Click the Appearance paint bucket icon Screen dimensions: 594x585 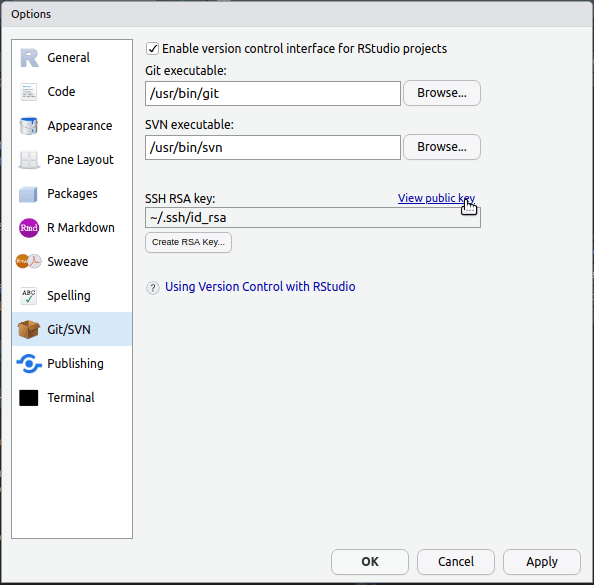click(x=29, y=126)
